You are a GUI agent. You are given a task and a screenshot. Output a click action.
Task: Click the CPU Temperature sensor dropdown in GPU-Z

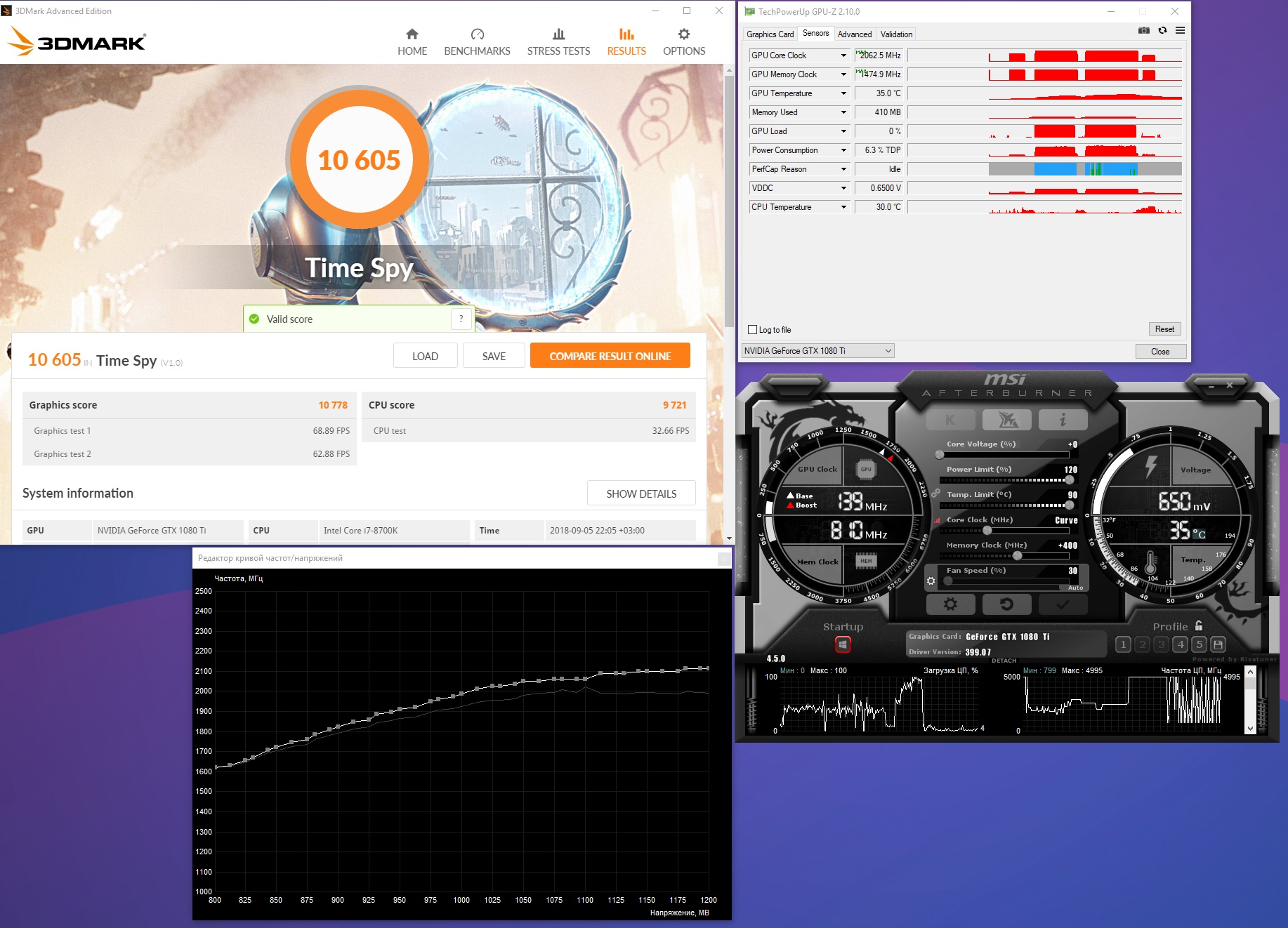pos(843,207)
